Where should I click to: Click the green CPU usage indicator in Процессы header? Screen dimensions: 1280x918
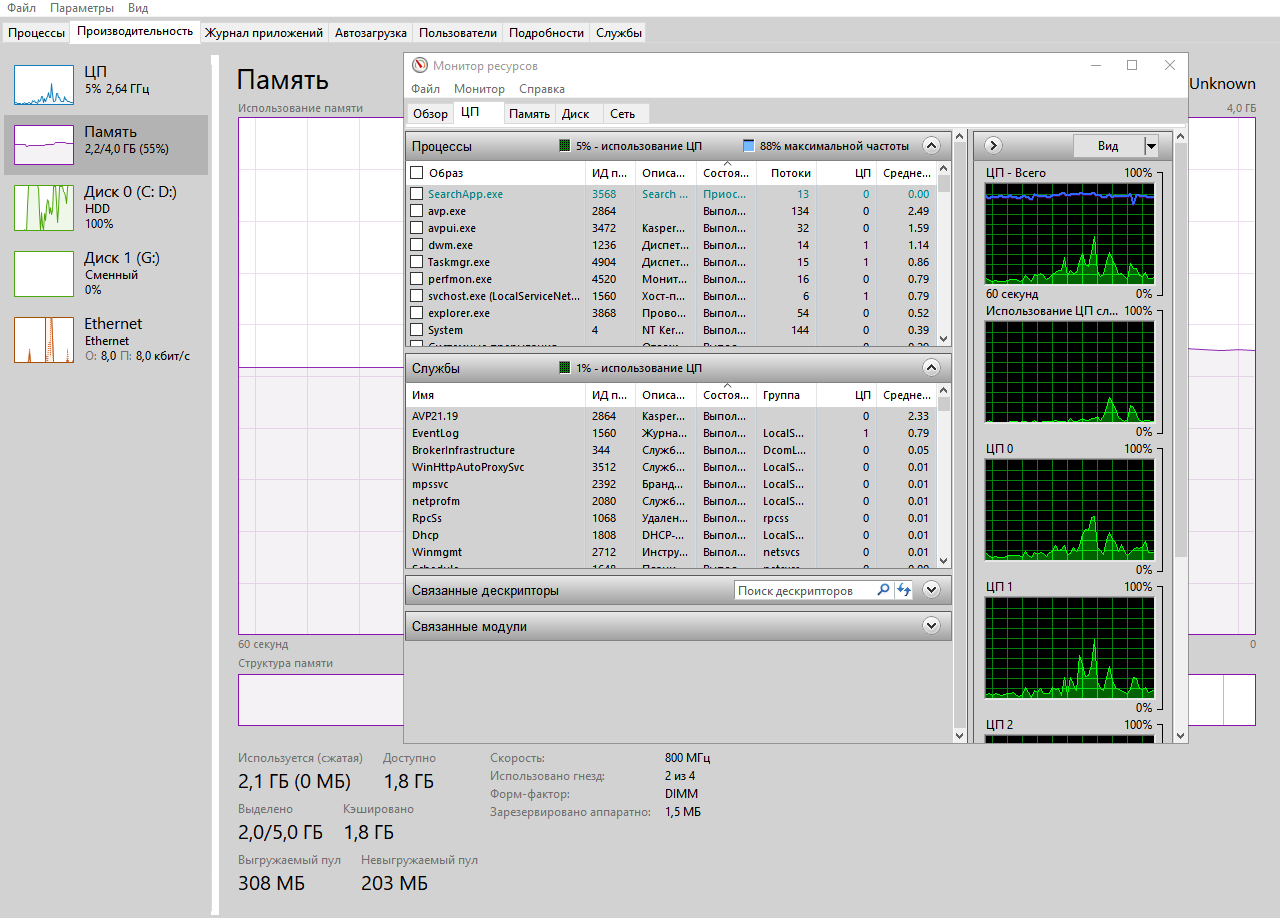[564, 146]
